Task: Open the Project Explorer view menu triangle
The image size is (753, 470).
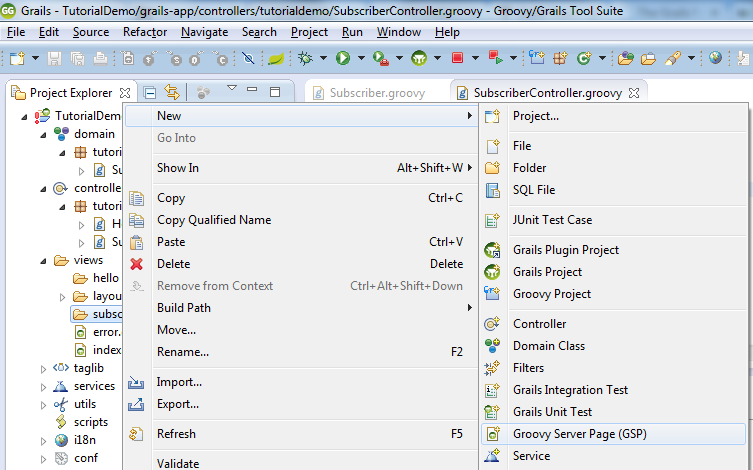Action: tap(231, 88)
